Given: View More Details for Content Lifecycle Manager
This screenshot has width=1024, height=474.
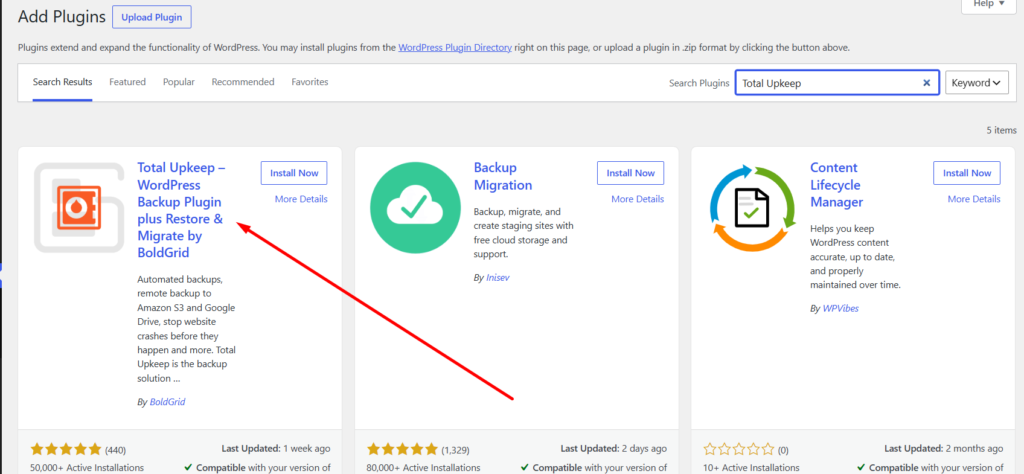Looking at the screenshot, I should [974, 199].
